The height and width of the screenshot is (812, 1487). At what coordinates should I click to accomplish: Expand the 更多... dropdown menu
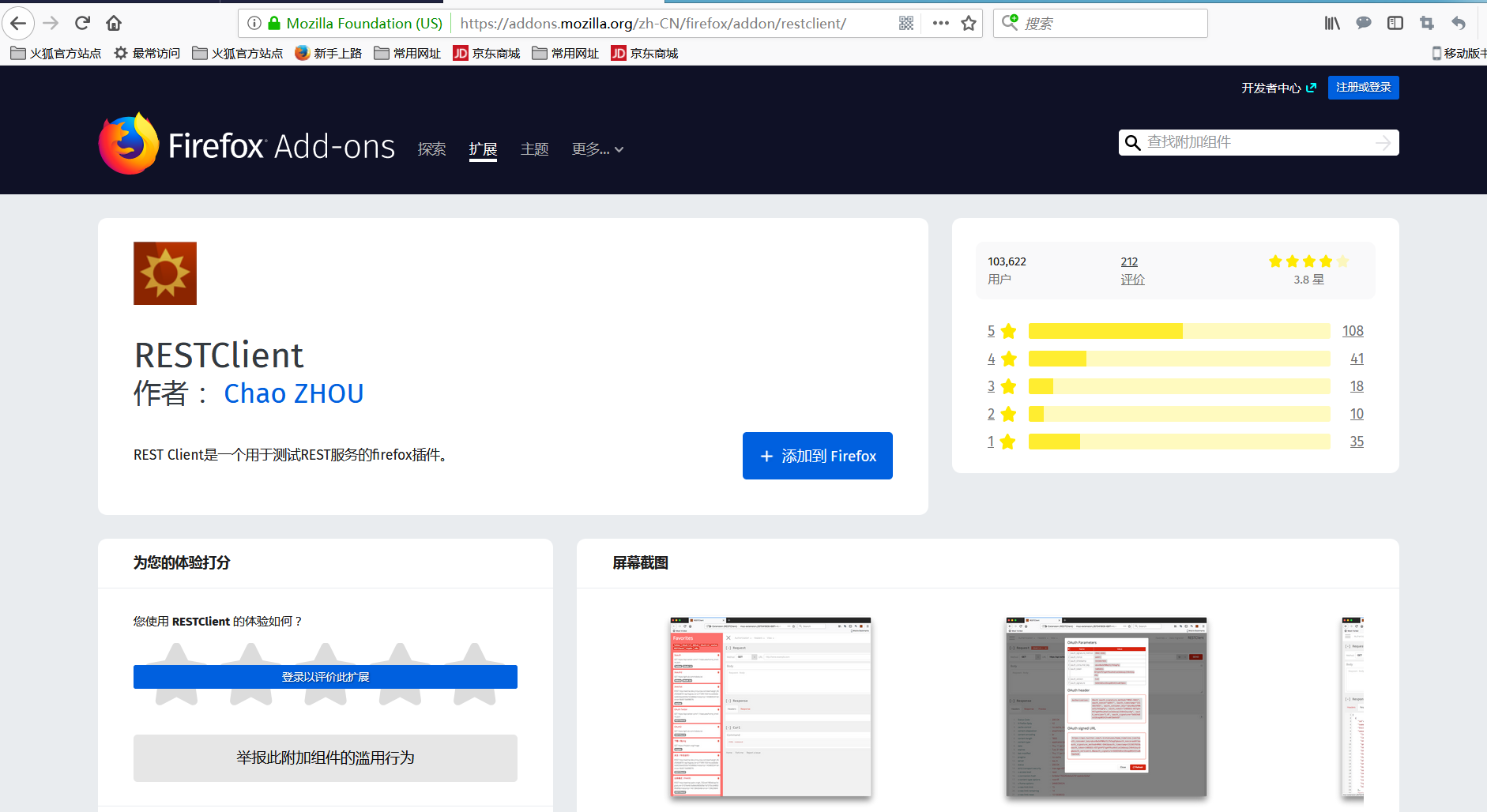(x=597, y=149)
